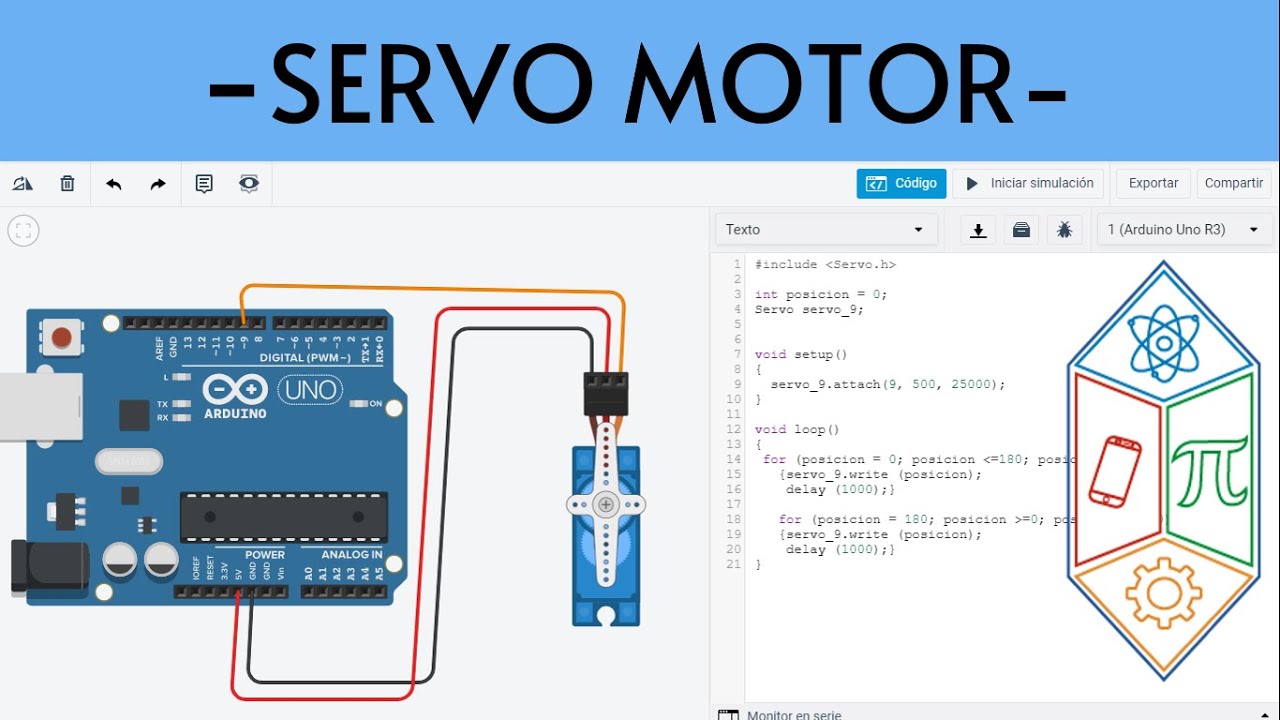Click code line 'int posicion = 0;'
This screenshot has width=1280, height=720.
pos(821,295)
